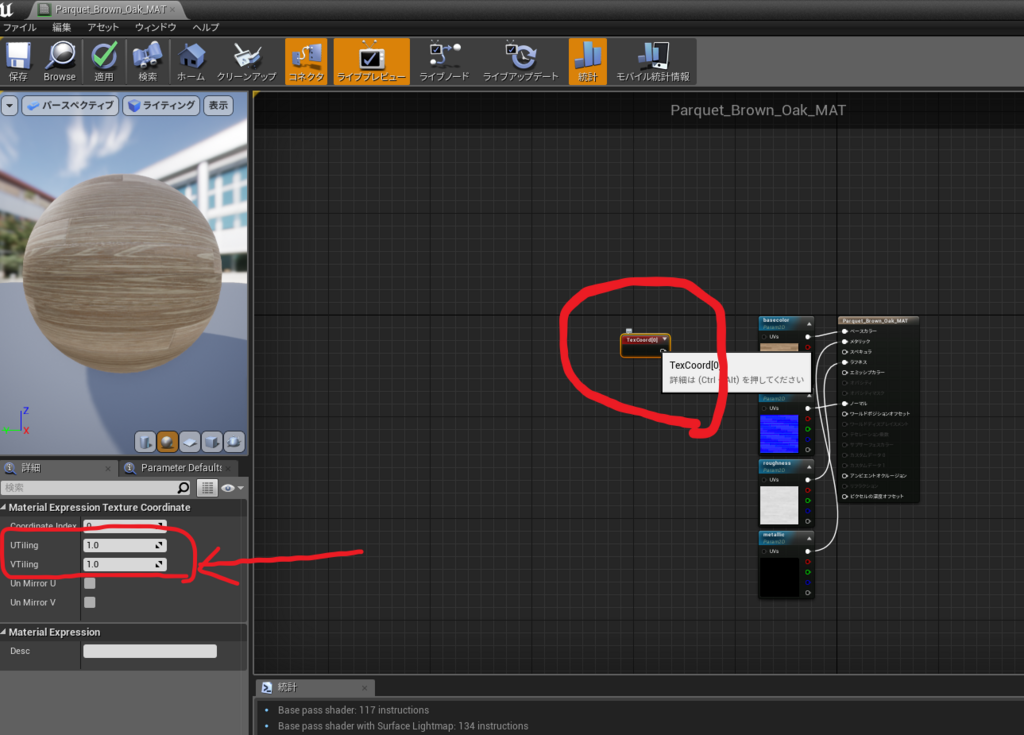Image resolution: width=1024 pixels, height=735 pixels.
Task: Click the スペキュラ specular input pin
Action: click(845, 351)
